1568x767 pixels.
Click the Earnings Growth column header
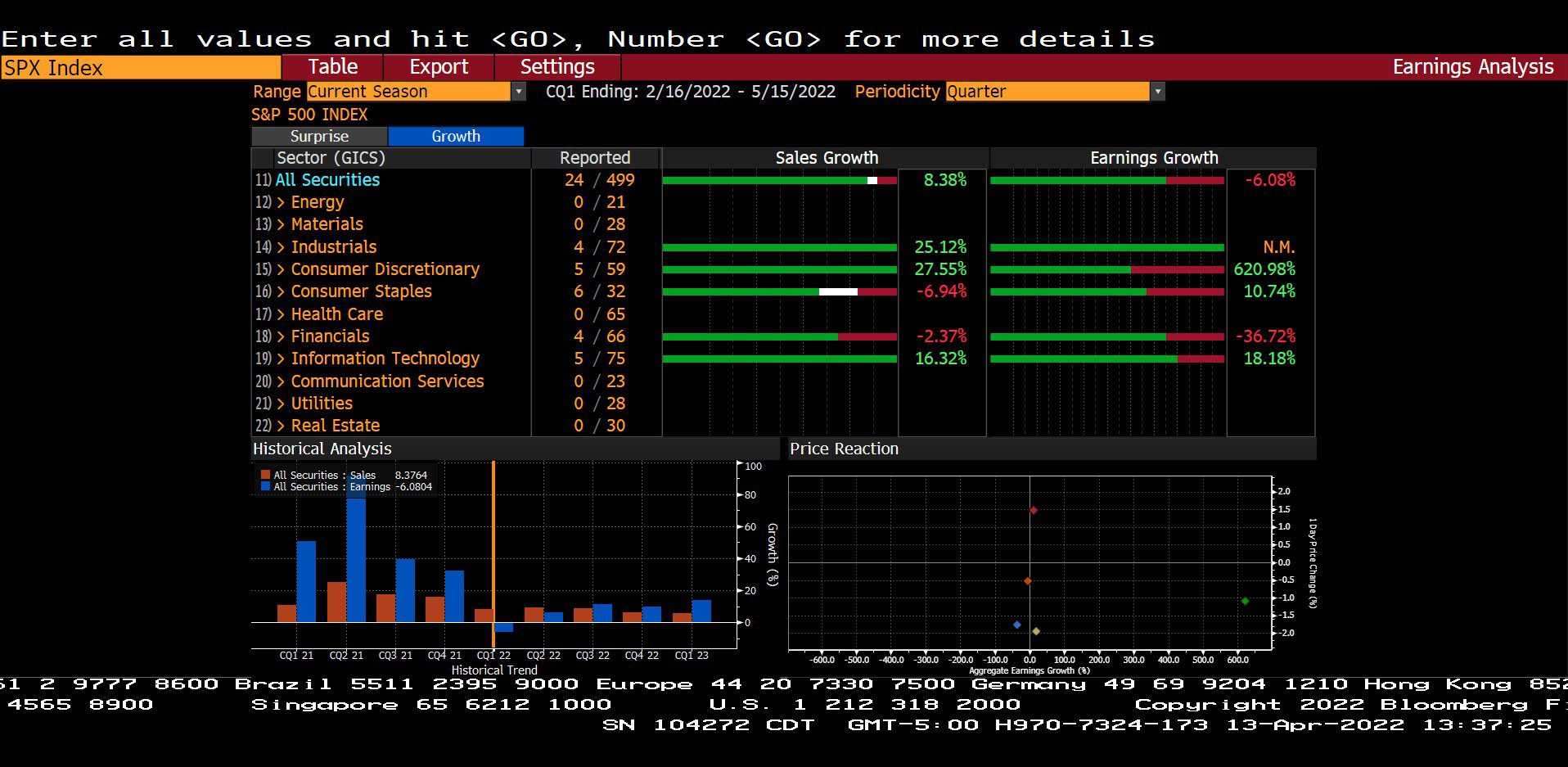(x=1154, y=158)
